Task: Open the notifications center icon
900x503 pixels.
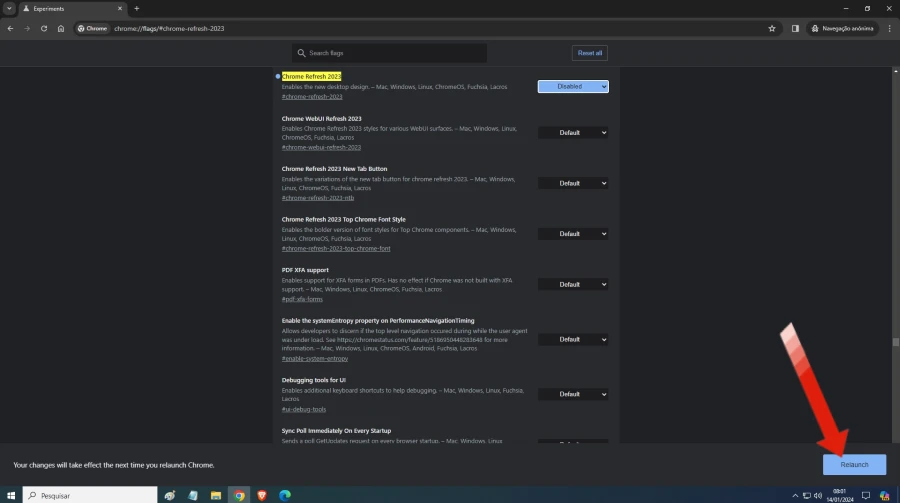Action: tap(866, 496)
